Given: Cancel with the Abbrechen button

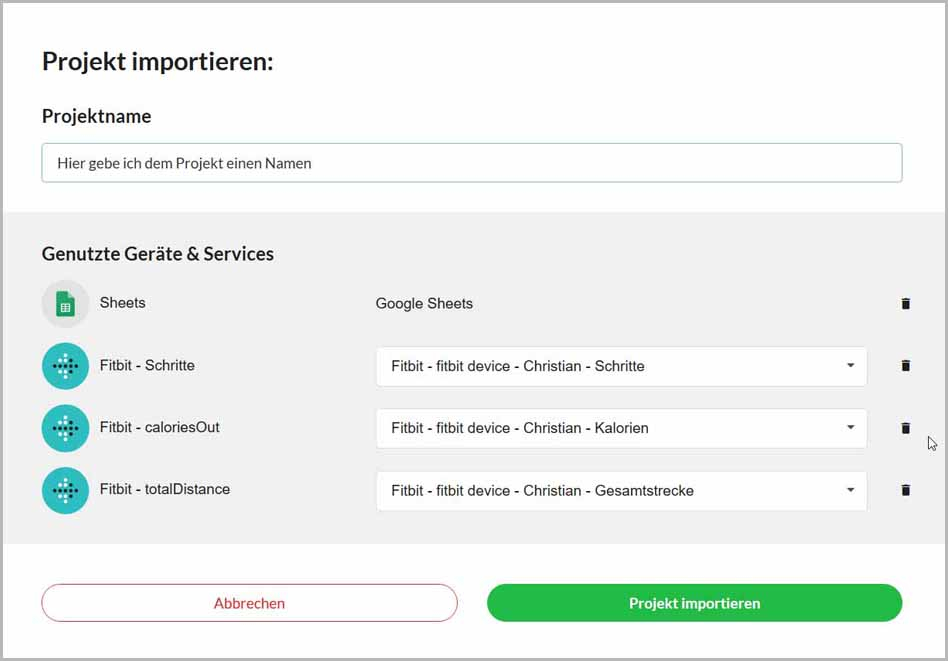Looking at the screenshot, I should tap(249, 603).
